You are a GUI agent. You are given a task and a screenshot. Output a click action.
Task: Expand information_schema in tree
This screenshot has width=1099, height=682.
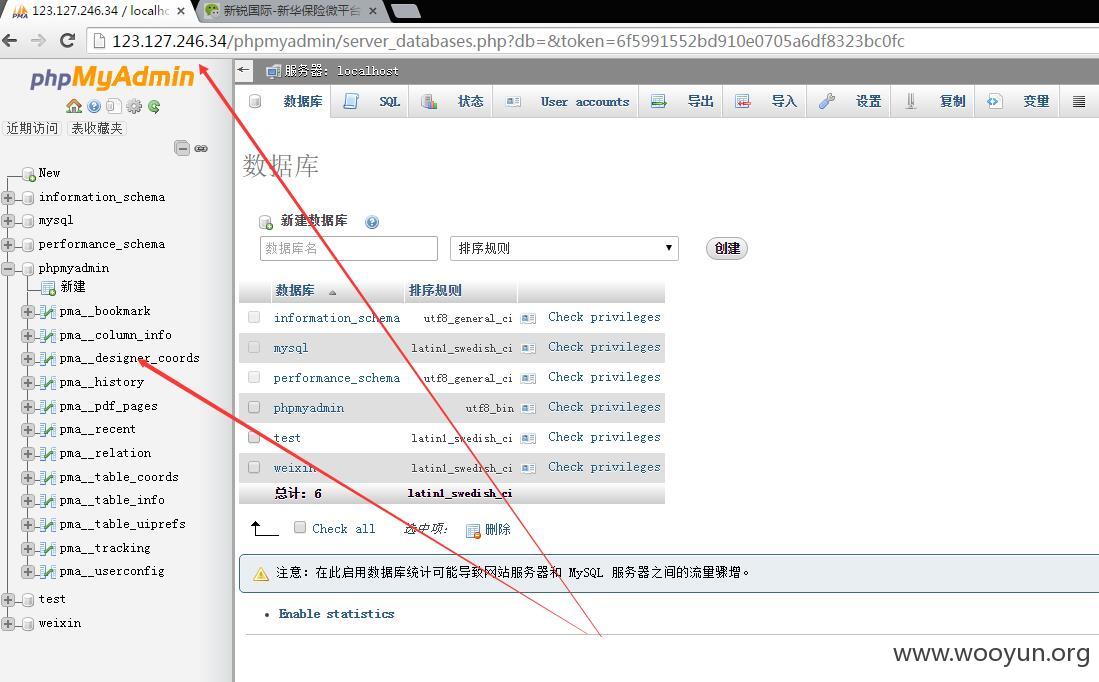[x=8, y=198]
